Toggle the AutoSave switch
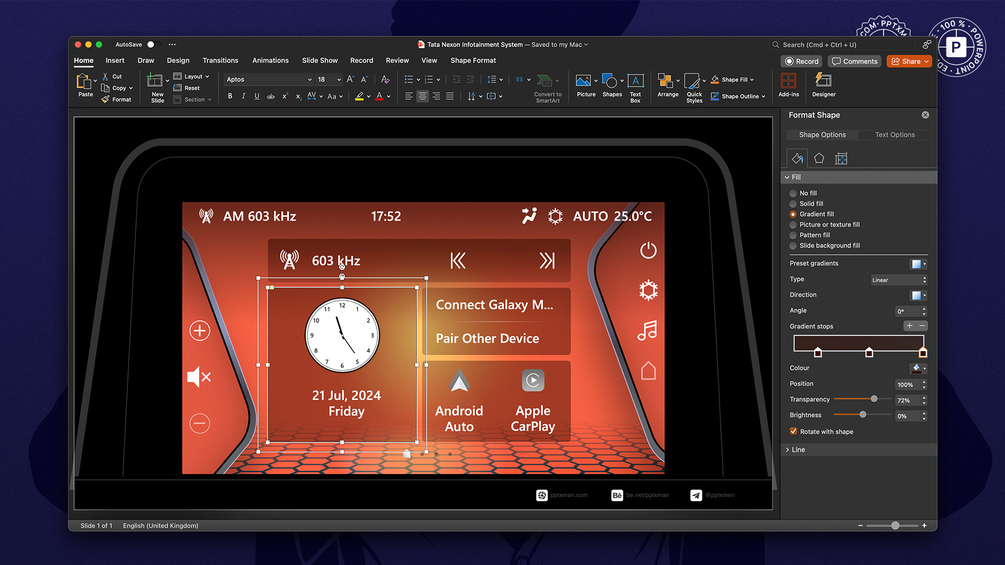The image size is (1005, 565). coord(153,44)
